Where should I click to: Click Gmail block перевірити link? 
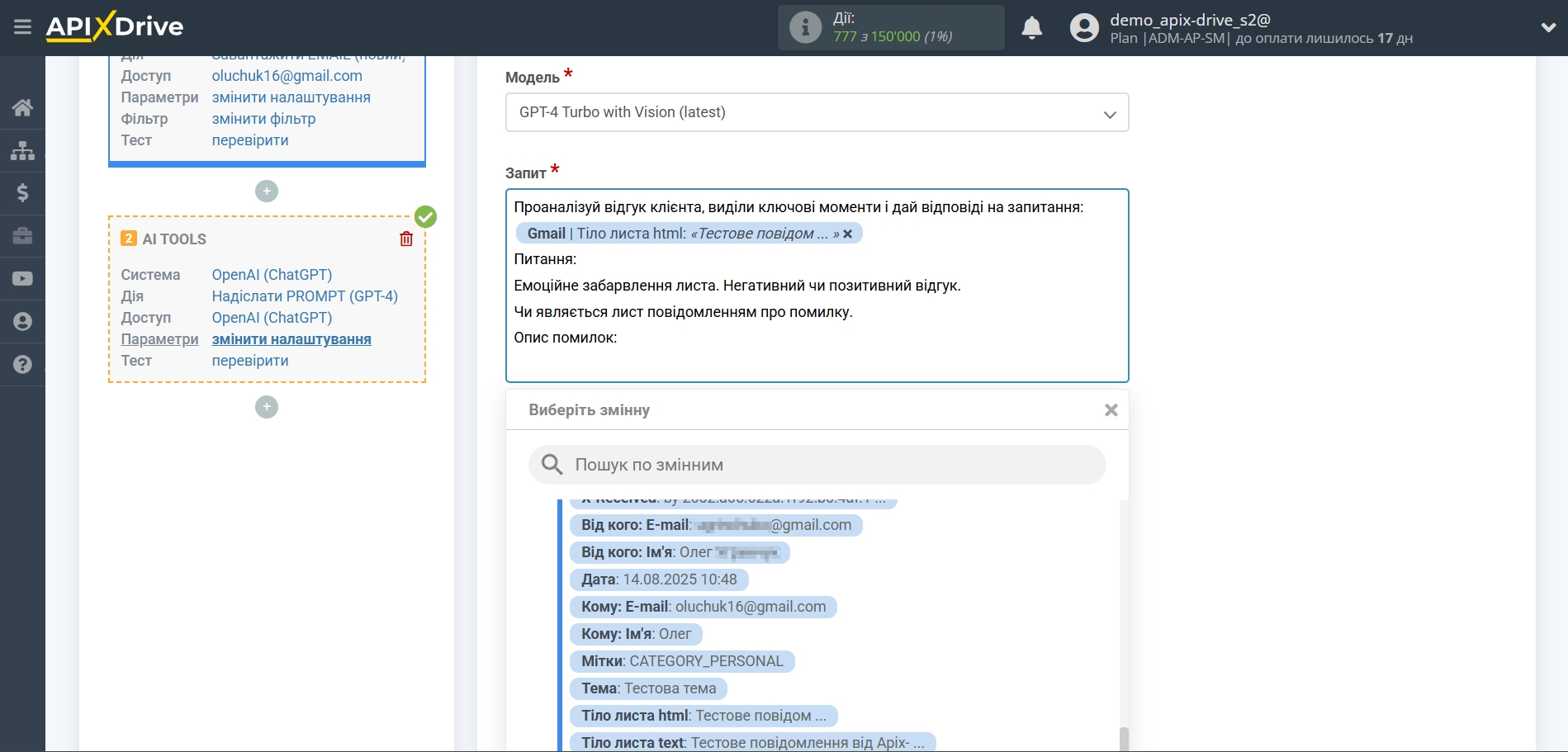(x=250, y=140)
